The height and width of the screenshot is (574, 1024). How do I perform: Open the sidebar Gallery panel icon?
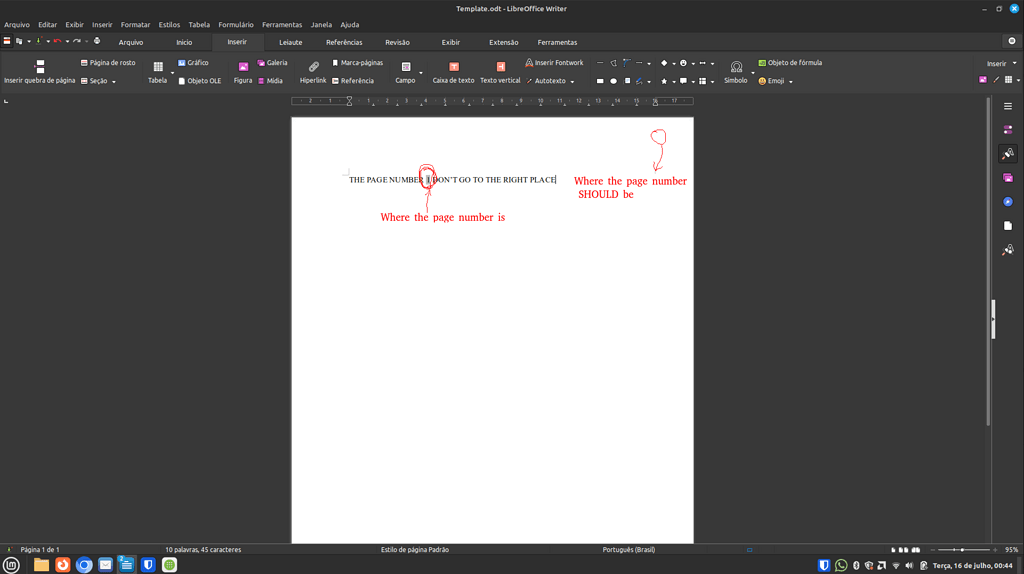[x=1008, y=178]
